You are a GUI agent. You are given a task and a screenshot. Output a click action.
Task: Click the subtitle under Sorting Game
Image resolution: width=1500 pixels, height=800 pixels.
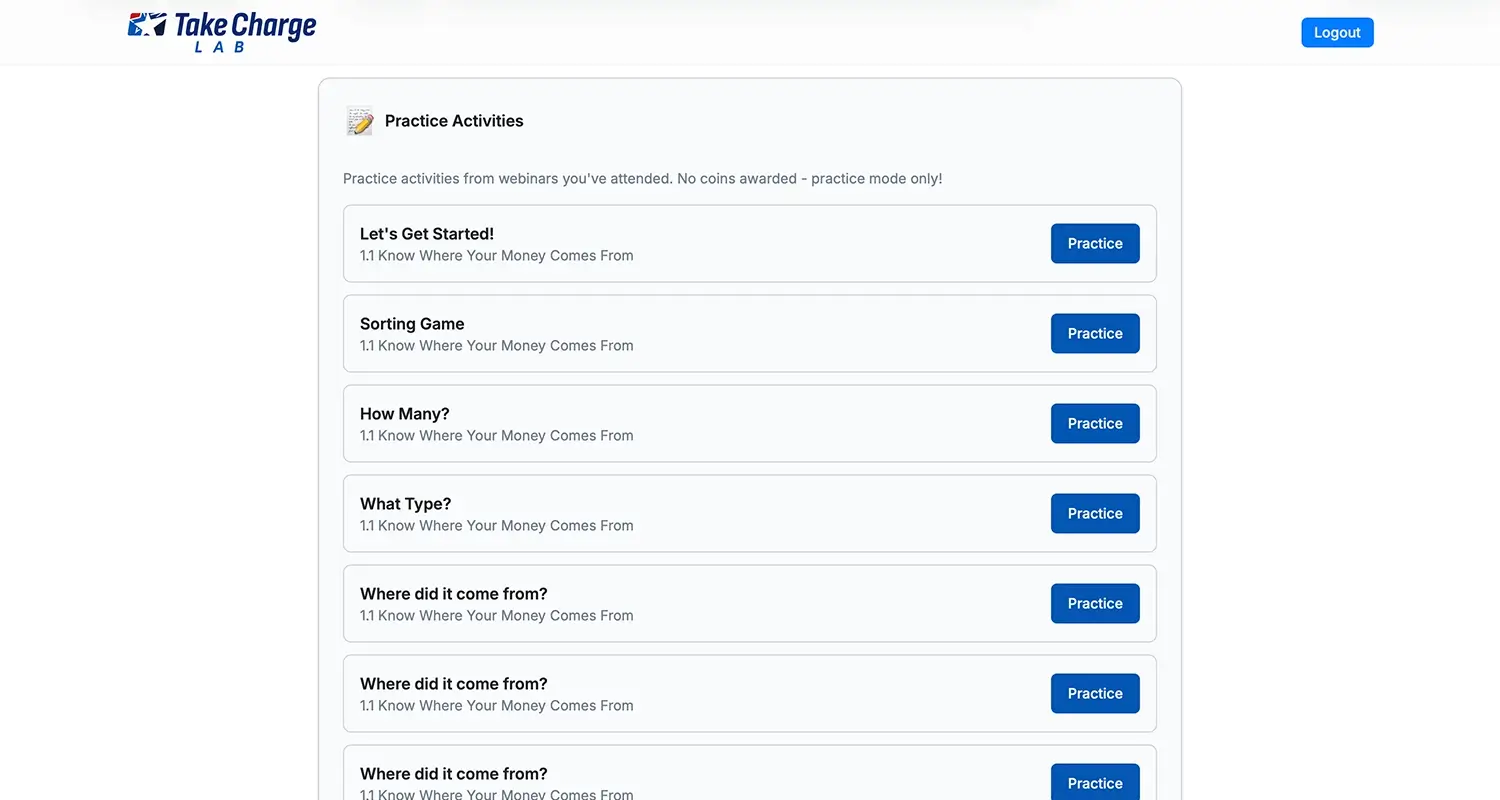click(497, 346)
